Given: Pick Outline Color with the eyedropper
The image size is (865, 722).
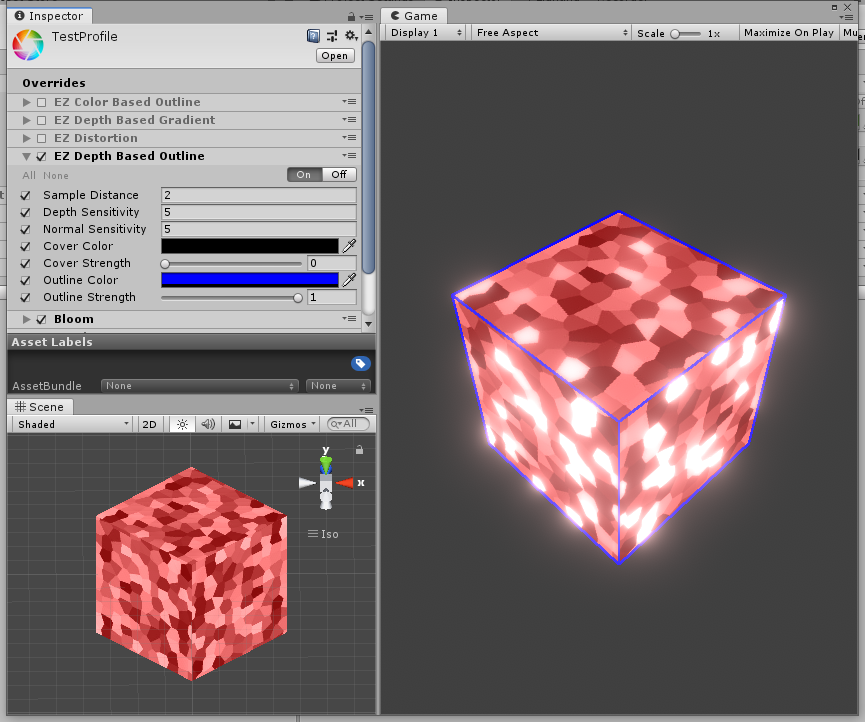Looking at the screenshot, I should 349,280.
